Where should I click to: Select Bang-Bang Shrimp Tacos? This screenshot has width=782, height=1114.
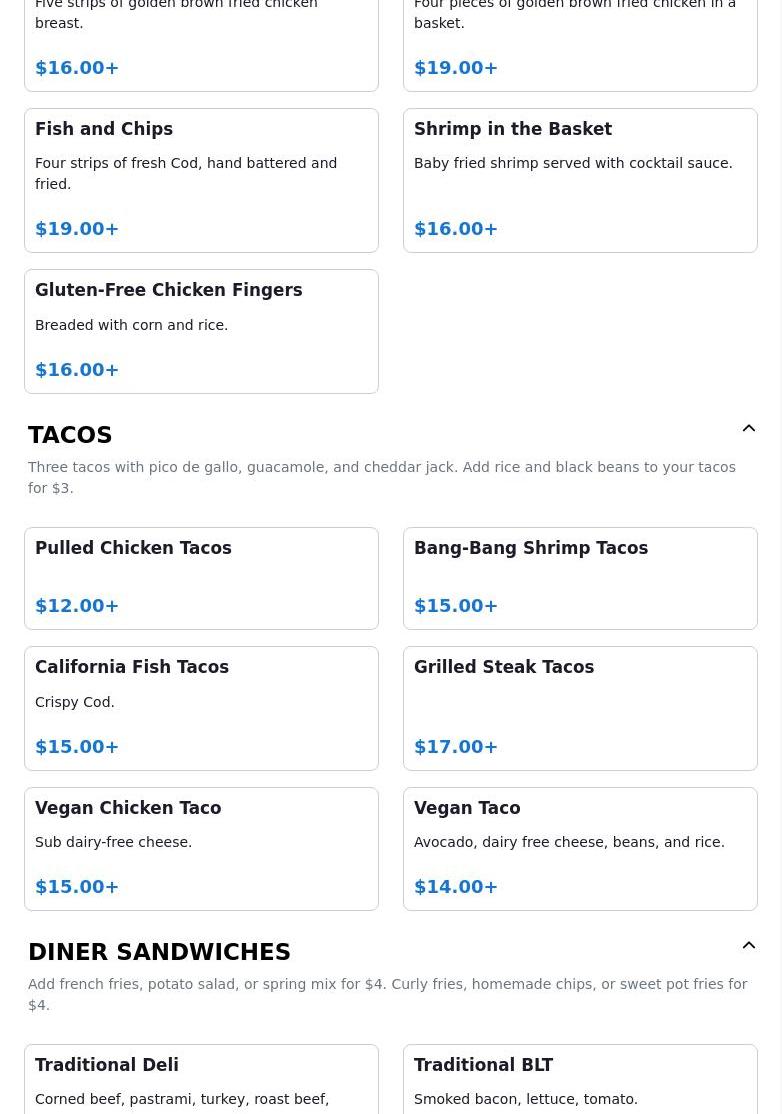click(x=580, y=578)
